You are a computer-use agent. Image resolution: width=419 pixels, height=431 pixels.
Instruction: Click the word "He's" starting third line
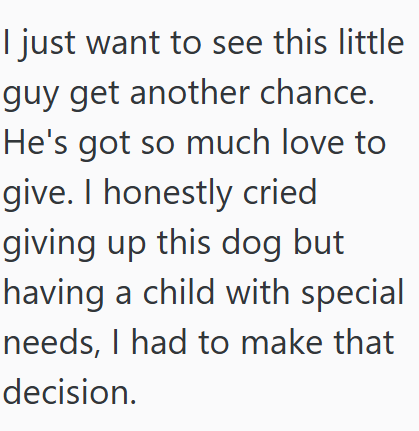pos(35,142)
